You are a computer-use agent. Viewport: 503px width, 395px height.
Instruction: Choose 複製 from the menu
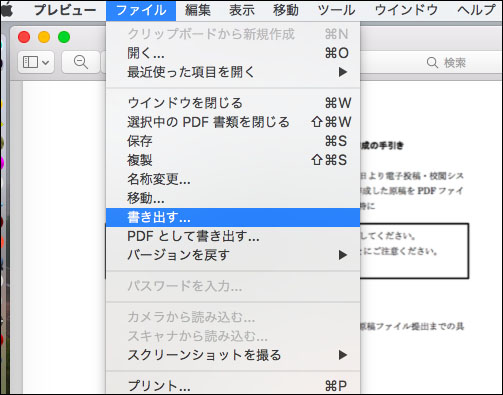pos(233,160)
